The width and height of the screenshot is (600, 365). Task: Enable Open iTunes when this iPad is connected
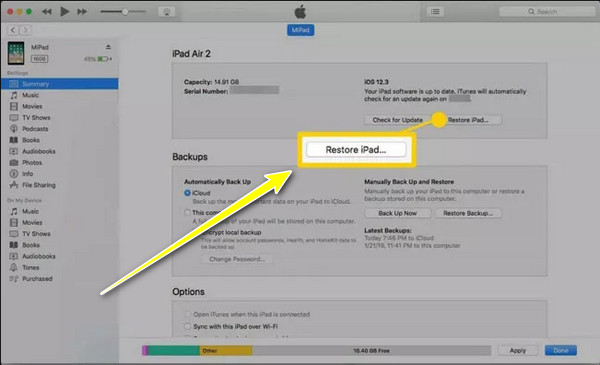coord(188,314)
